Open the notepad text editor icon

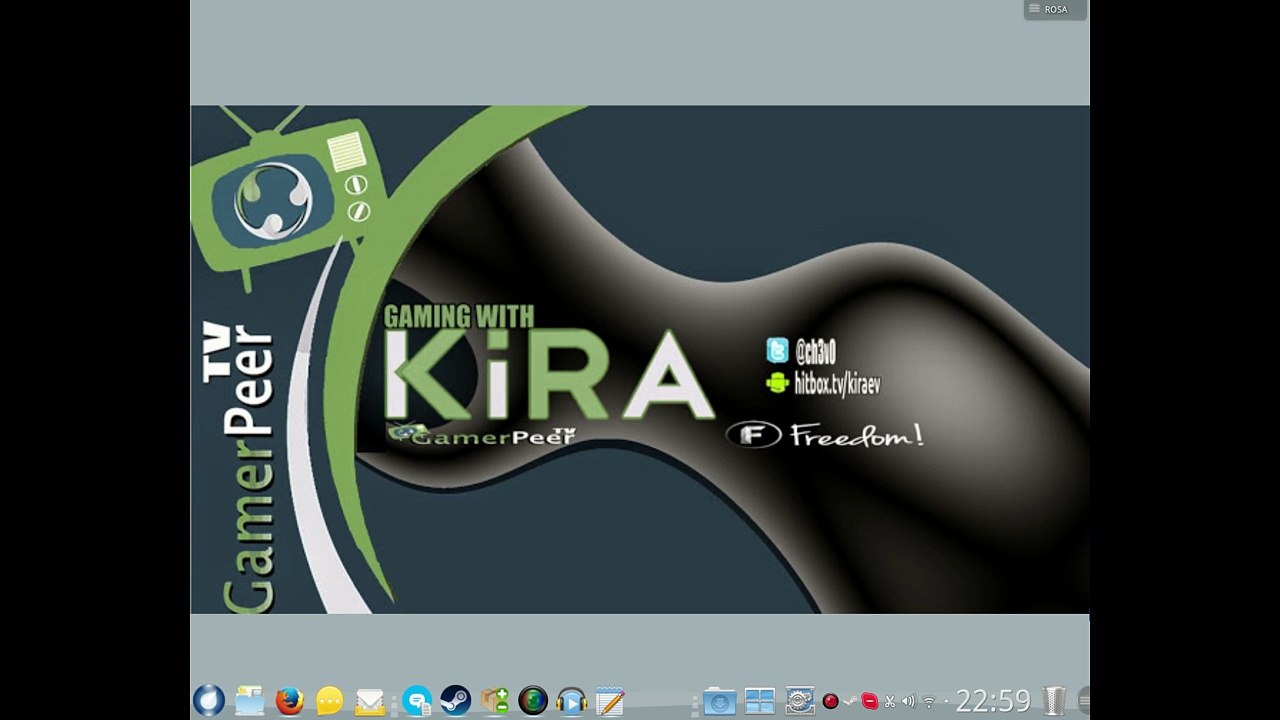(610, 701)
